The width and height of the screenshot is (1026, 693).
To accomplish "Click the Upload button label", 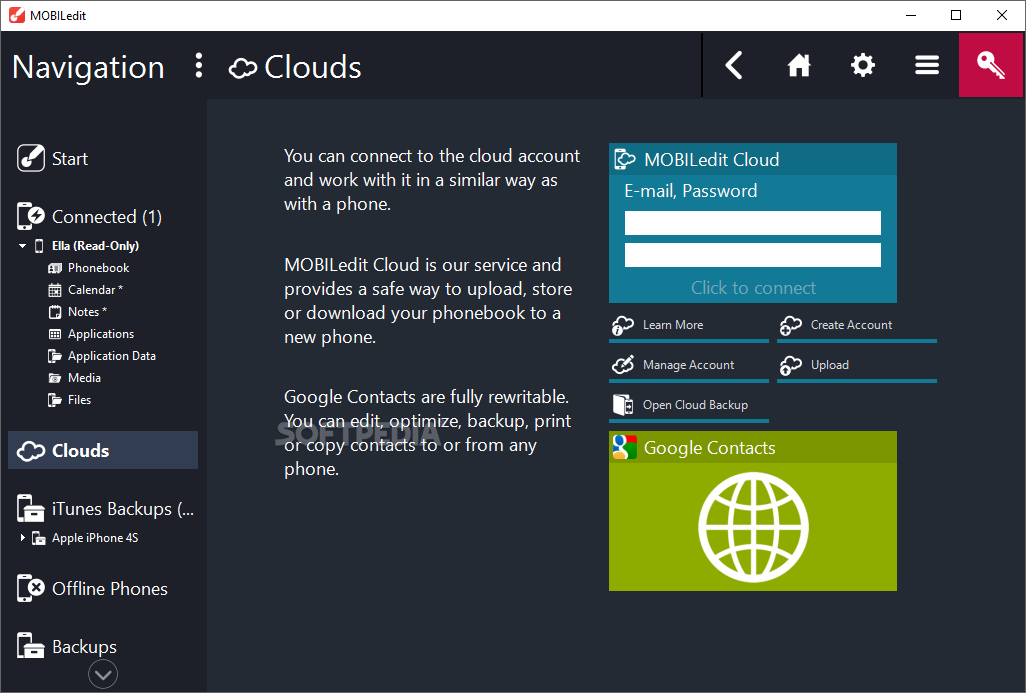I will (x=830, y=365).
